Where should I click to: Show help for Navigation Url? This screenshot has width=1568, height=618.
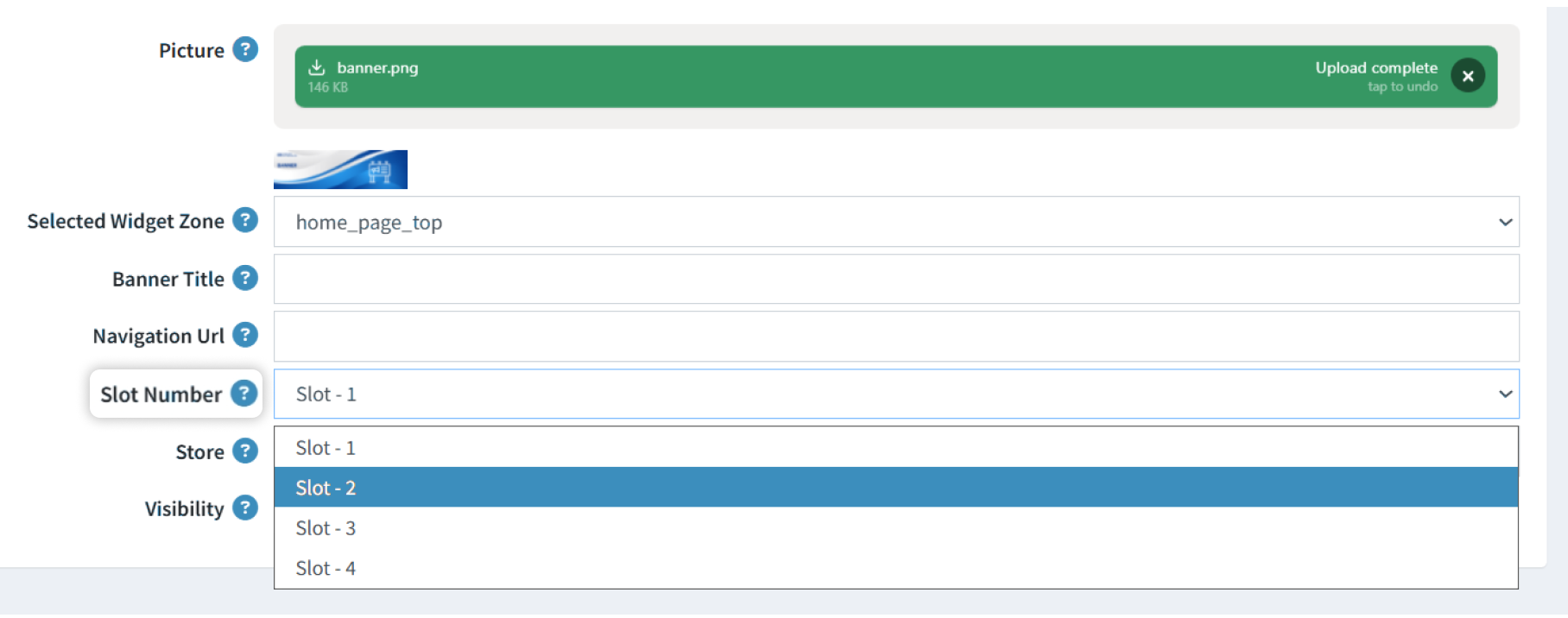[x=245, y=335]
